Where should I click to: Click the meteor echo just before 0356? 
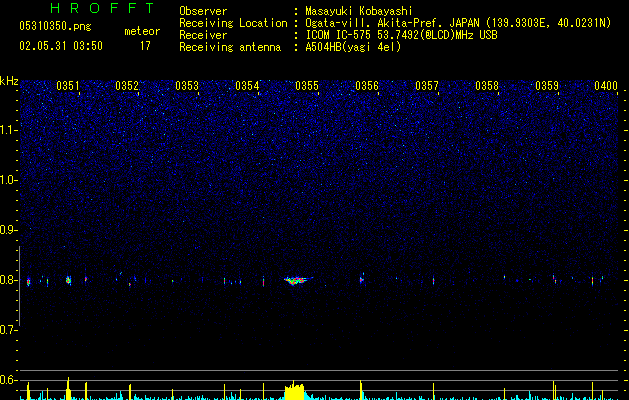361,280
